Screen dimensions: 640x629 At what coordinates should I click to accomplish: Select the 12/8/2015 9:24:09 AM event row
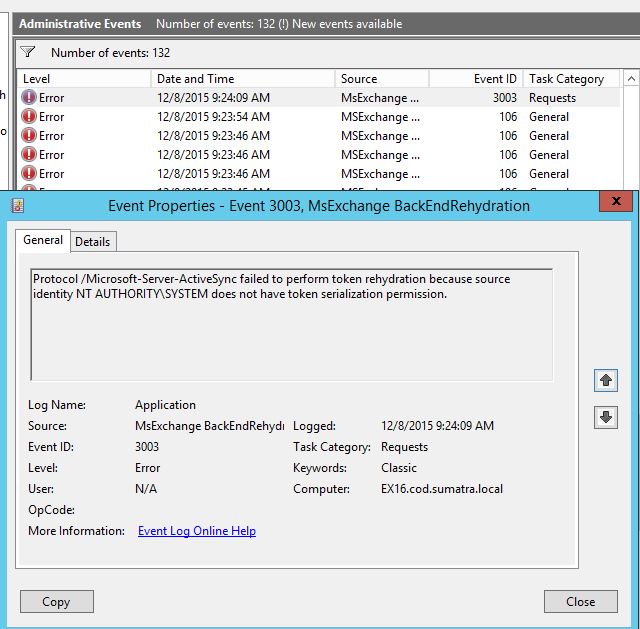pyautogui.click(x=318, y=98)
